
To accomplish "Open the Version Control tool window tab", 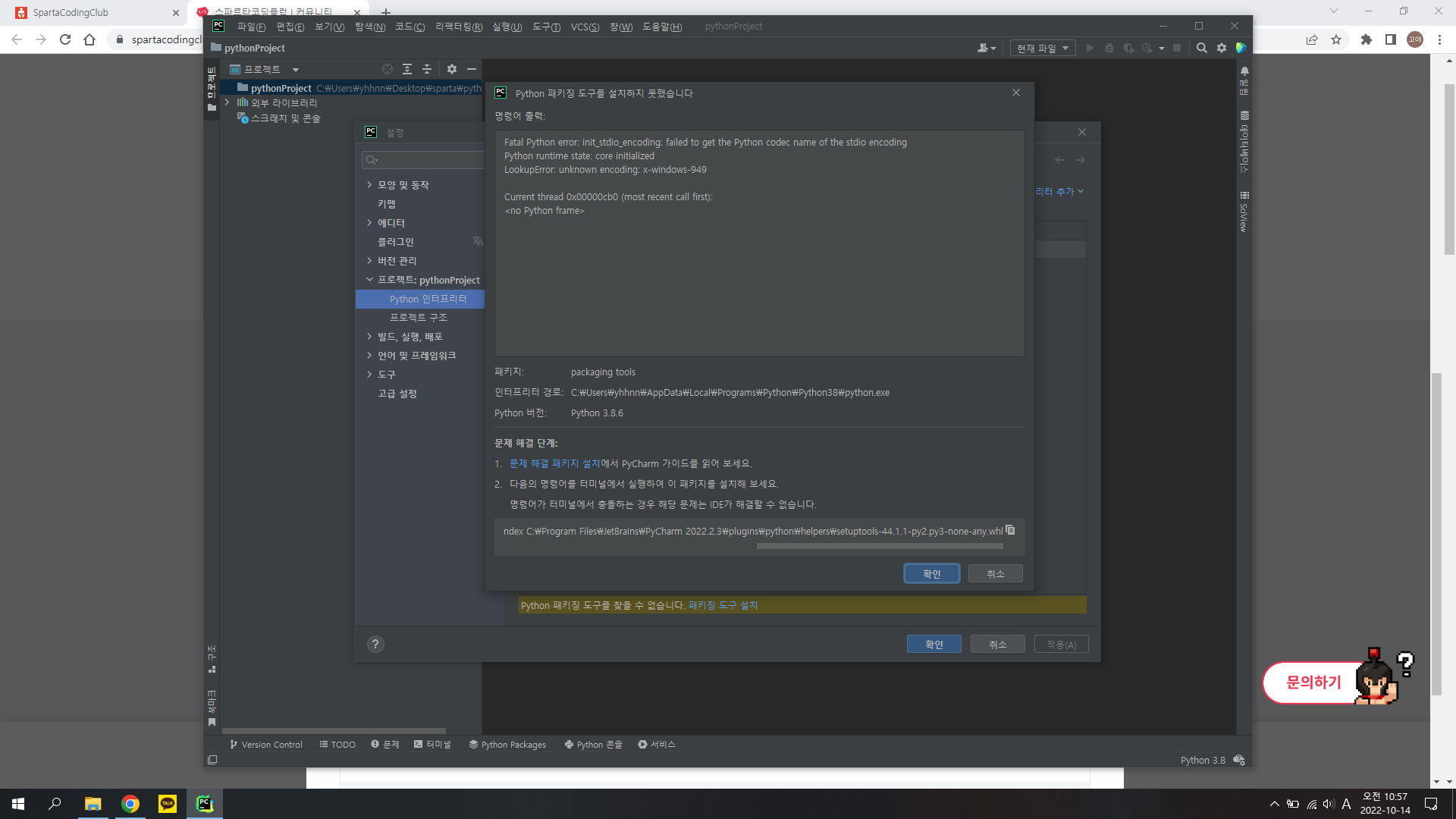I will 266,745.
